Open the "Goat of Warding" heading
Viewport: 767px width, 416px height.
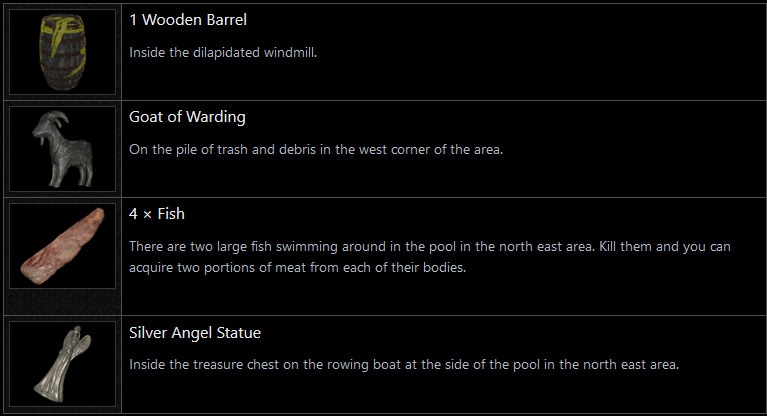[187, 116]
